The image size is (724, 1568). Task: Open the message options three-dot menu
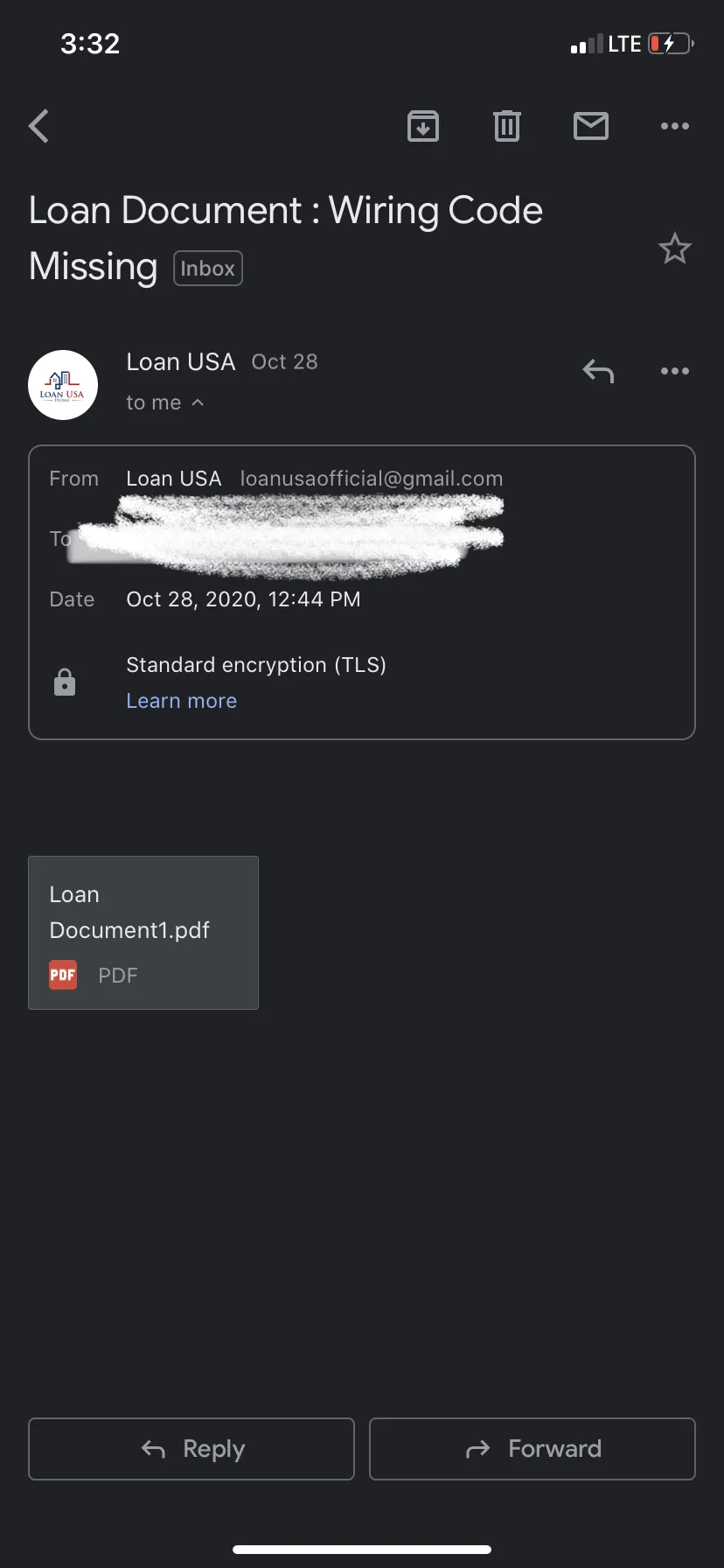675,371
